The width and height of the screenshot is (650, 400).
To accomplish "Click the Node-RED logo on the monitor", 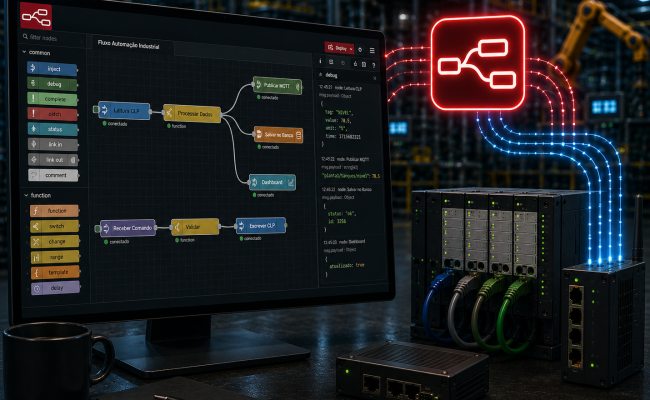I will pos(36,16).
